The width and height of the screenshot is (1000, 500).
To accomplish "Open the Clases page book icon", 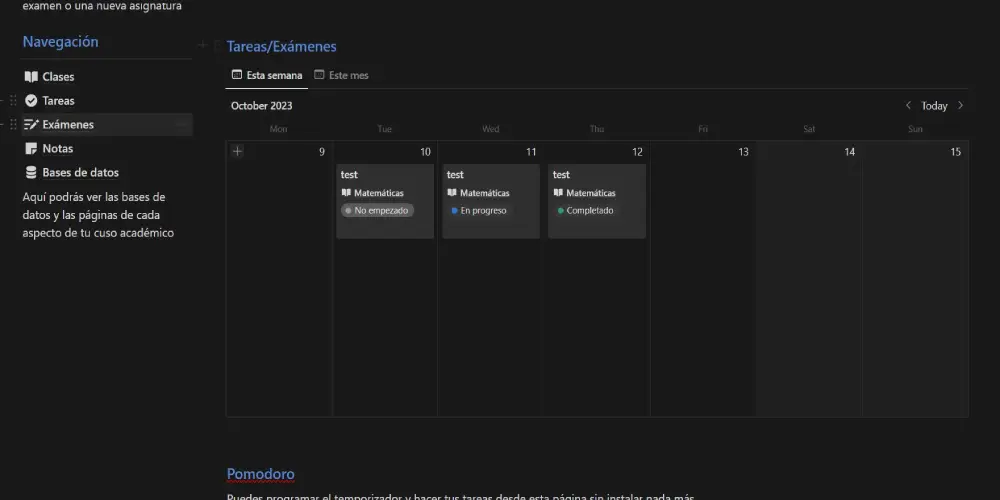I will point(31,77).
